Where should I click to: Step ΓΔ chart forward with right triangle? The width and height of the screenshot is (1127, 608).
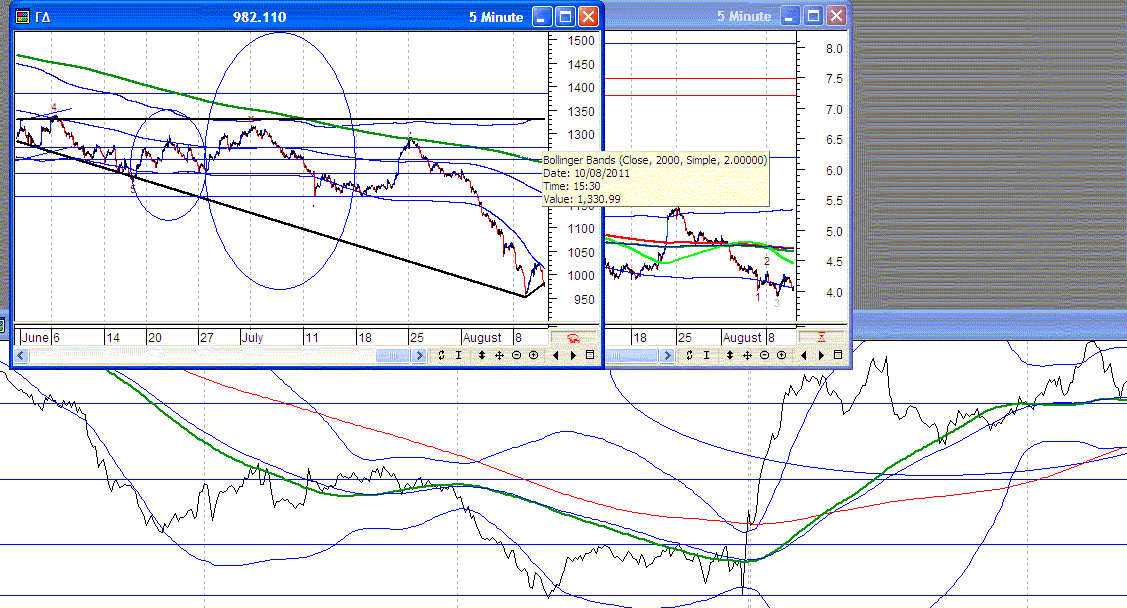point(573,355)
